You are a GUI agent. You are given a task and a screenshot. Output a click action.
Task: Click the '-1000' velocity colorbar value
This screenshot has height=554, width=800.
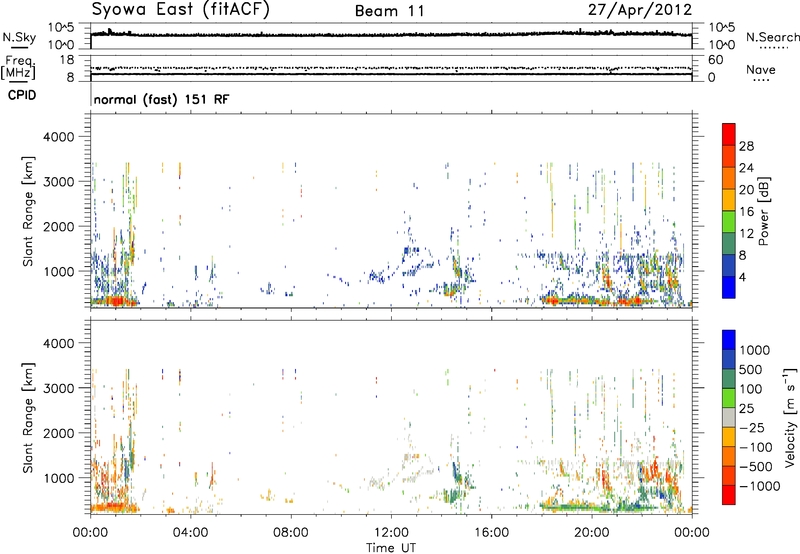coord(760,486)
